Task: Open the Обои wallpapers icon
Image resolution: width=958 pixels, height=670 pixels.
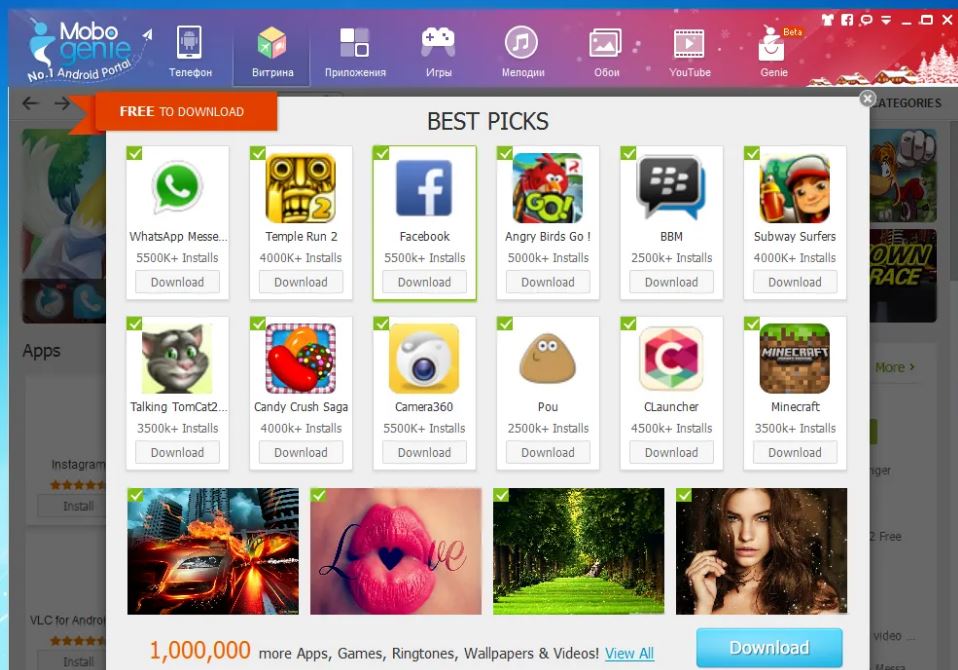Action: tap(606, 52)
